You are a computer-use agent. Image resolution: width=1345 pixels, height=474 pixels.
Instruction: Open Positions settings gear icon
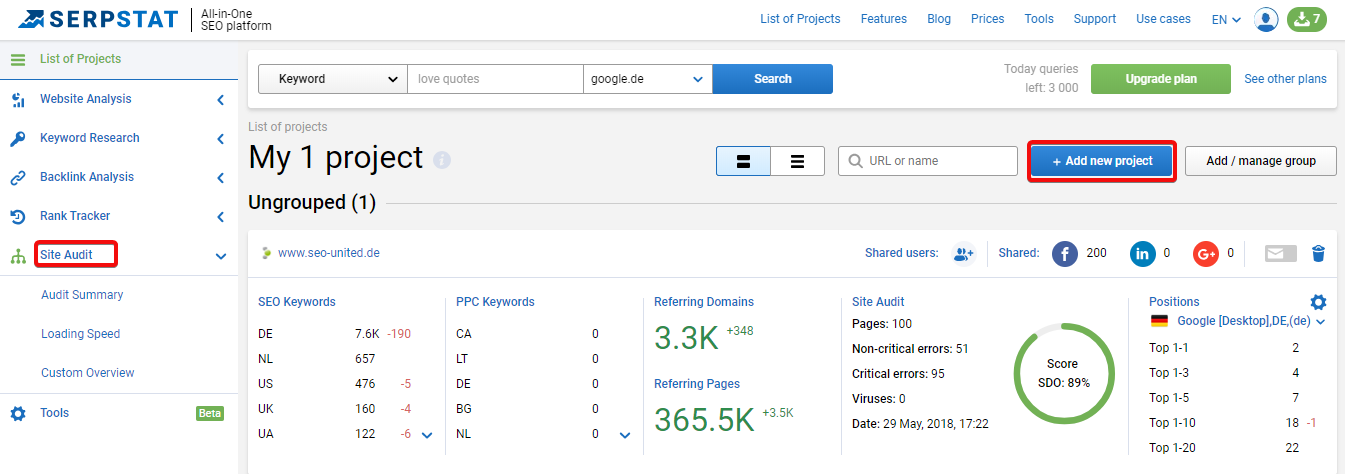coord(1318,302)
